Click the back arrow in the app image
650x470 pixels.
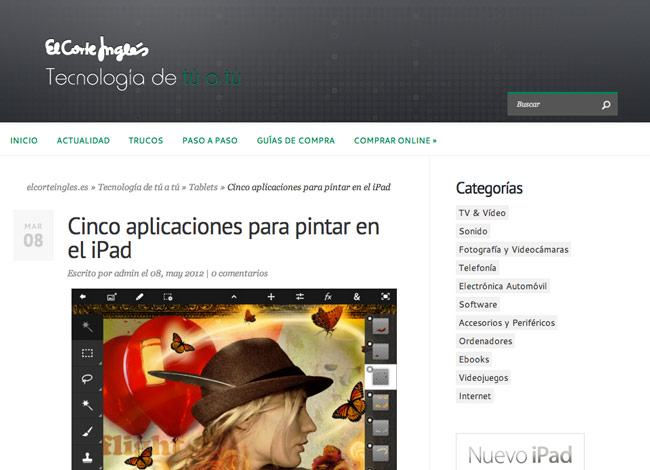(82, 297)
